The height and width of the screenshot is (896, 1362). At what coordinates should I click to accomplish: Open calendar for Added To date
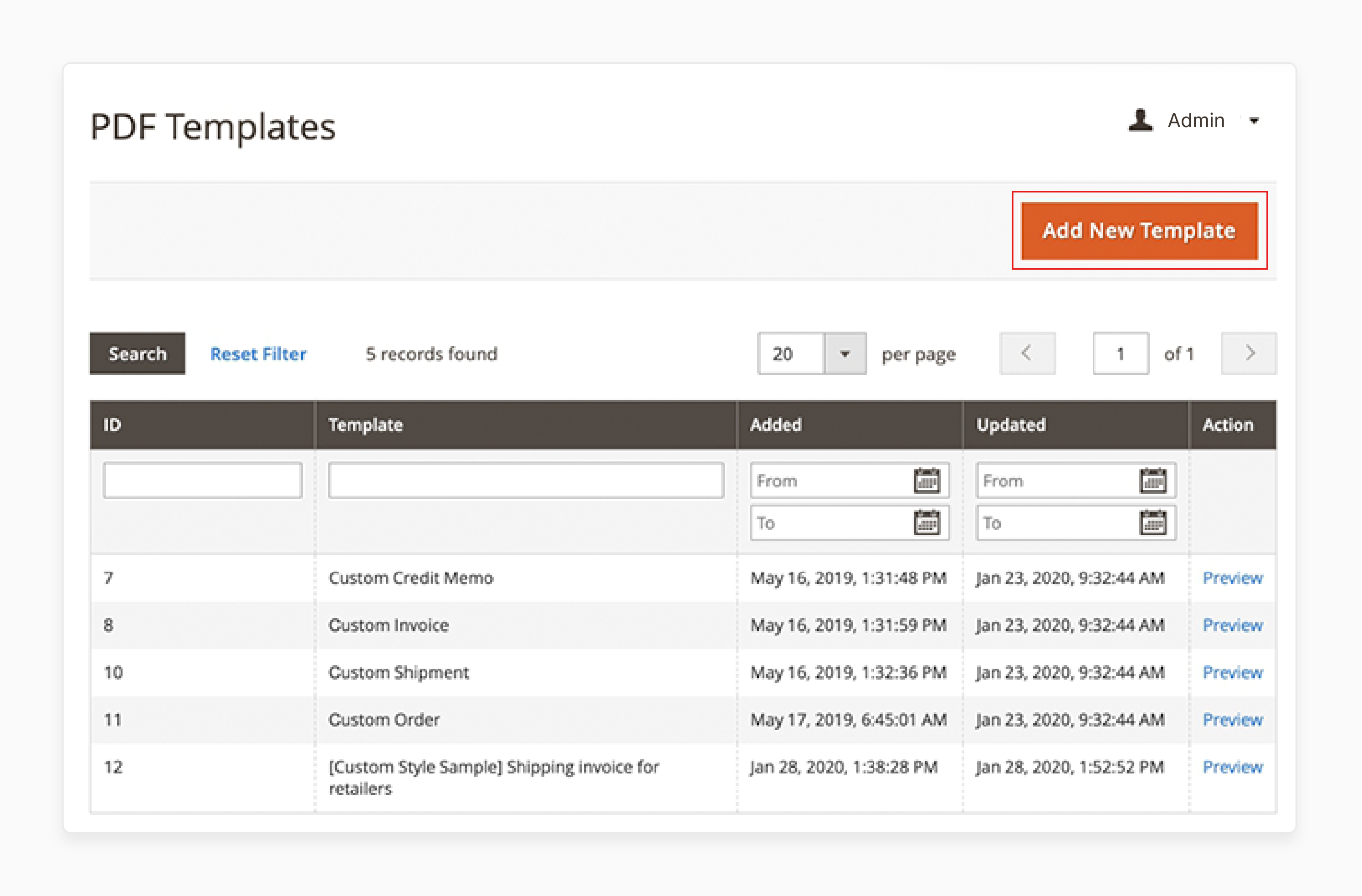pos(927,522)
